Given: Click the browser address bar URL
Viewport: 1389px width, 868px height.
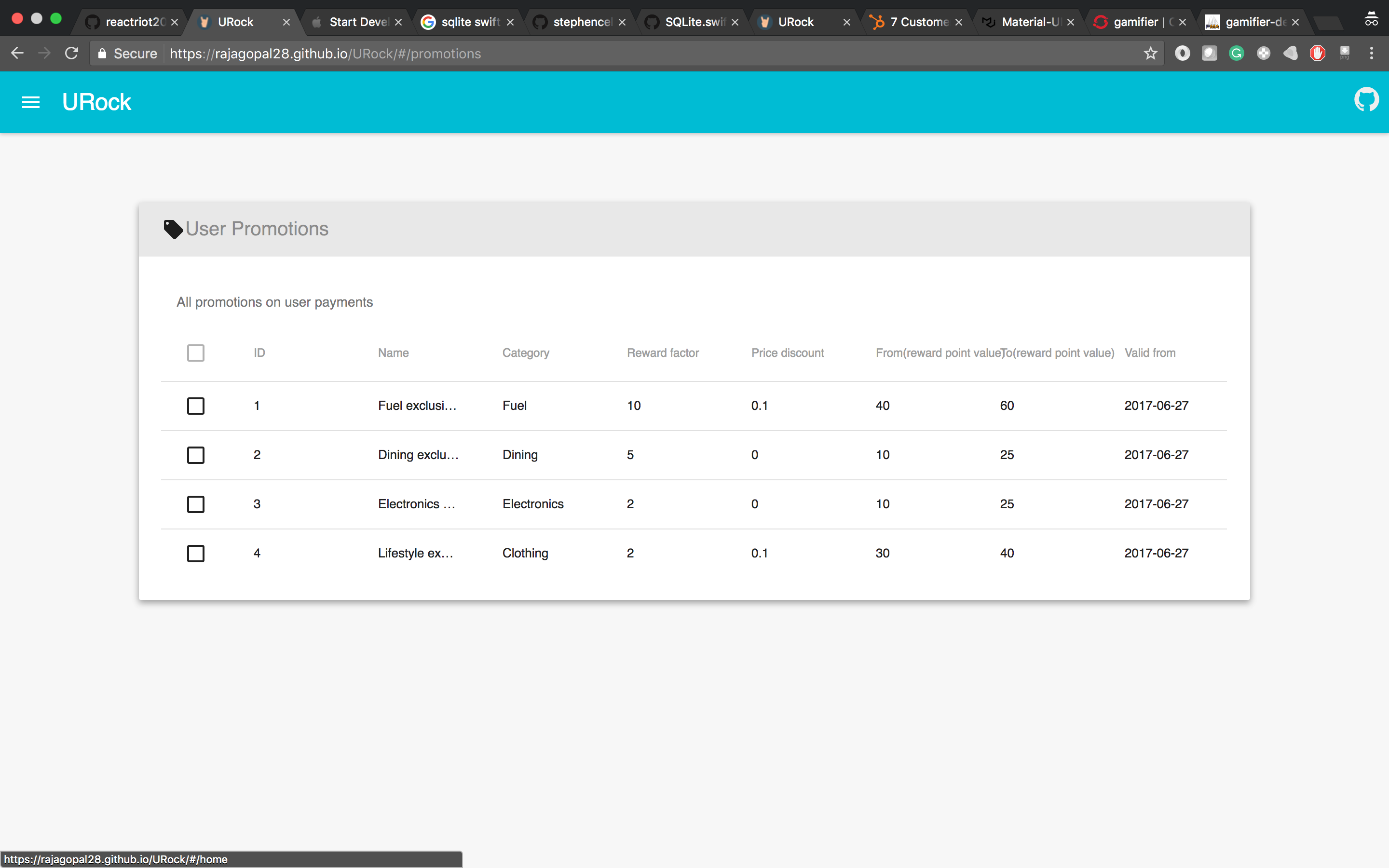Looking at the screenshot, I should point(325,54).
